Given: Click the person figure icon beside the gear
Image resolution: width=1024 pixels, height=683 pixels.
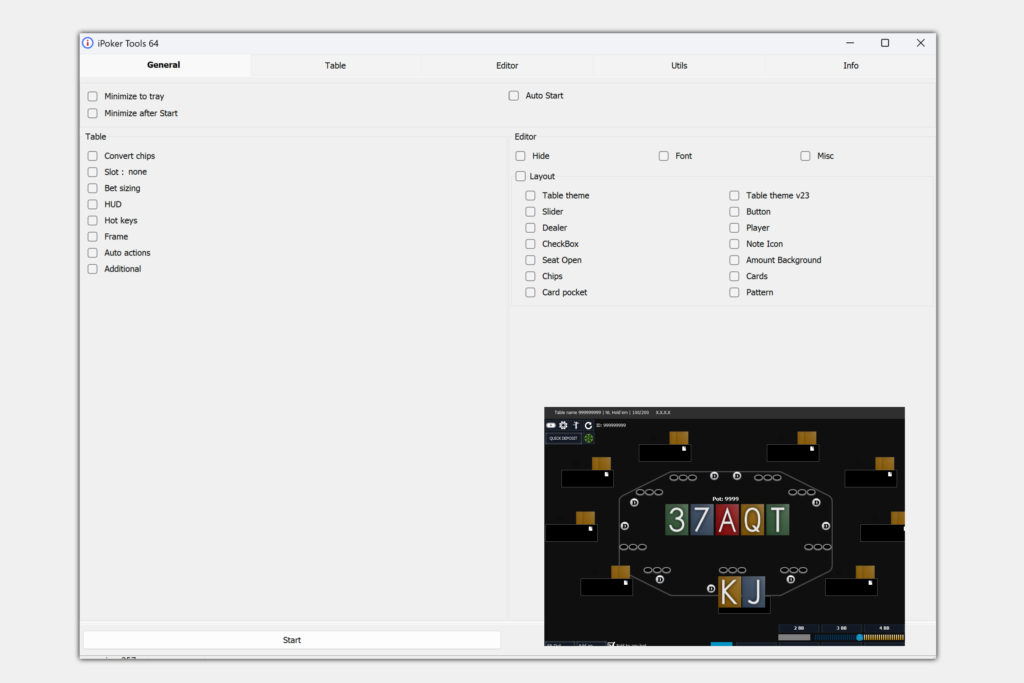Looking at the screenshot, I should [x=576, y=425].
